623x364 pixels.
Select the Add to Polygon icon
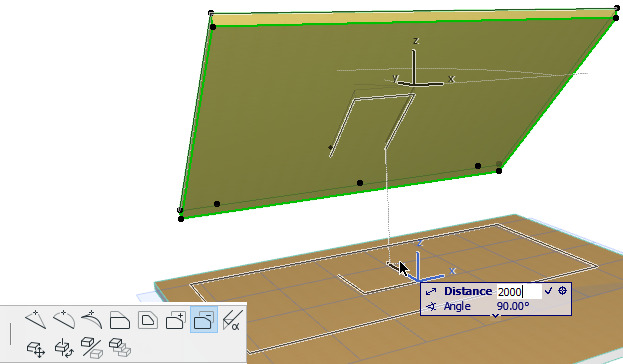tap(176, 320)
